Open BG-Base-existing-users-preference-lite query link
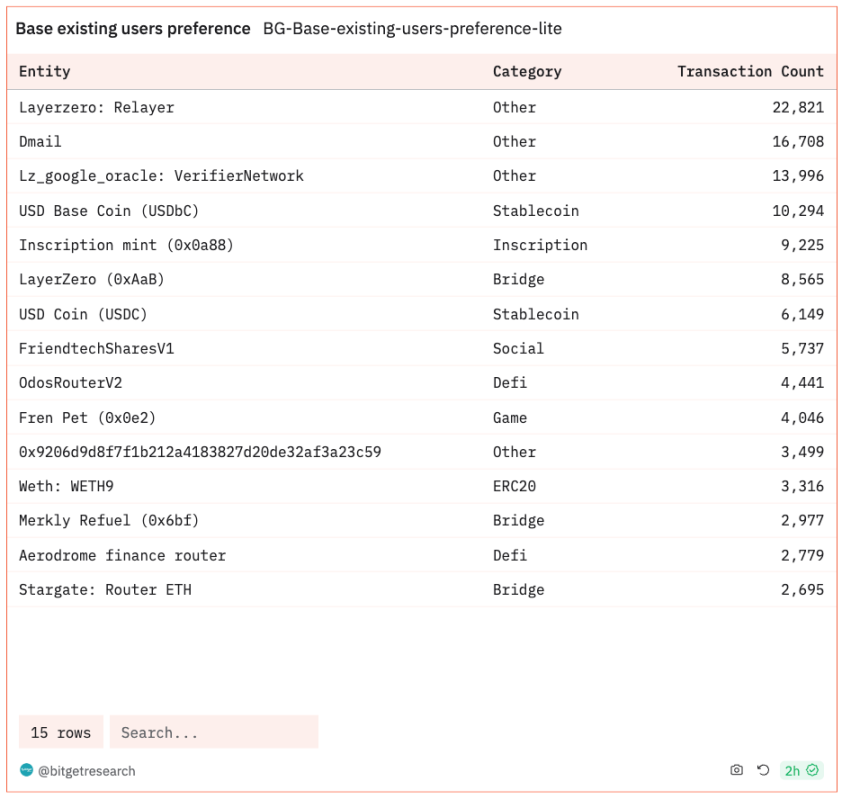This screenshot has width=842, height=799. (412, 29)
